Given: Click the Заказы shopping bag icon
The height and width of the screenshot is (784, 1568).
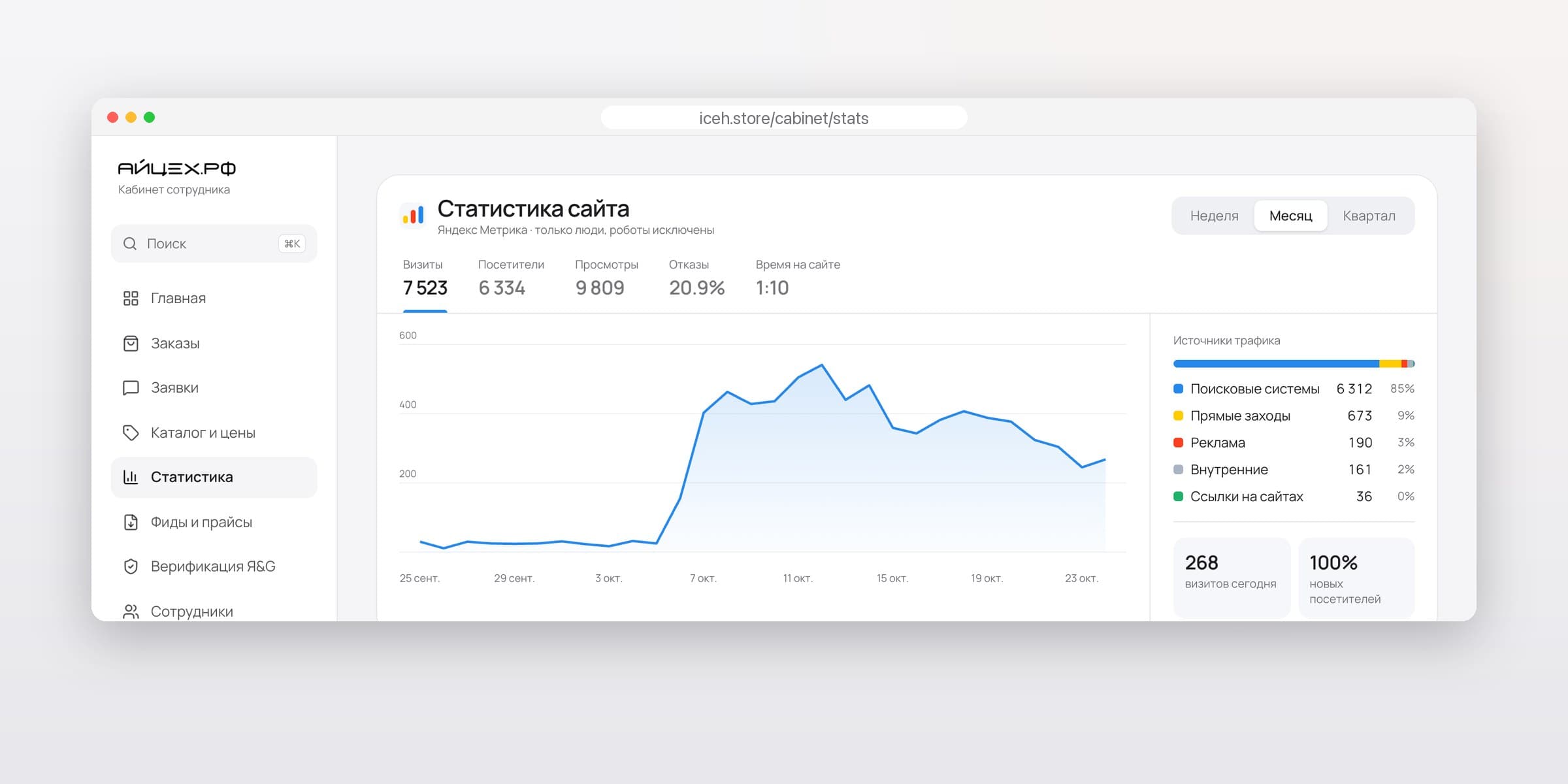Looking at the screenshot, I should point(131,344).
